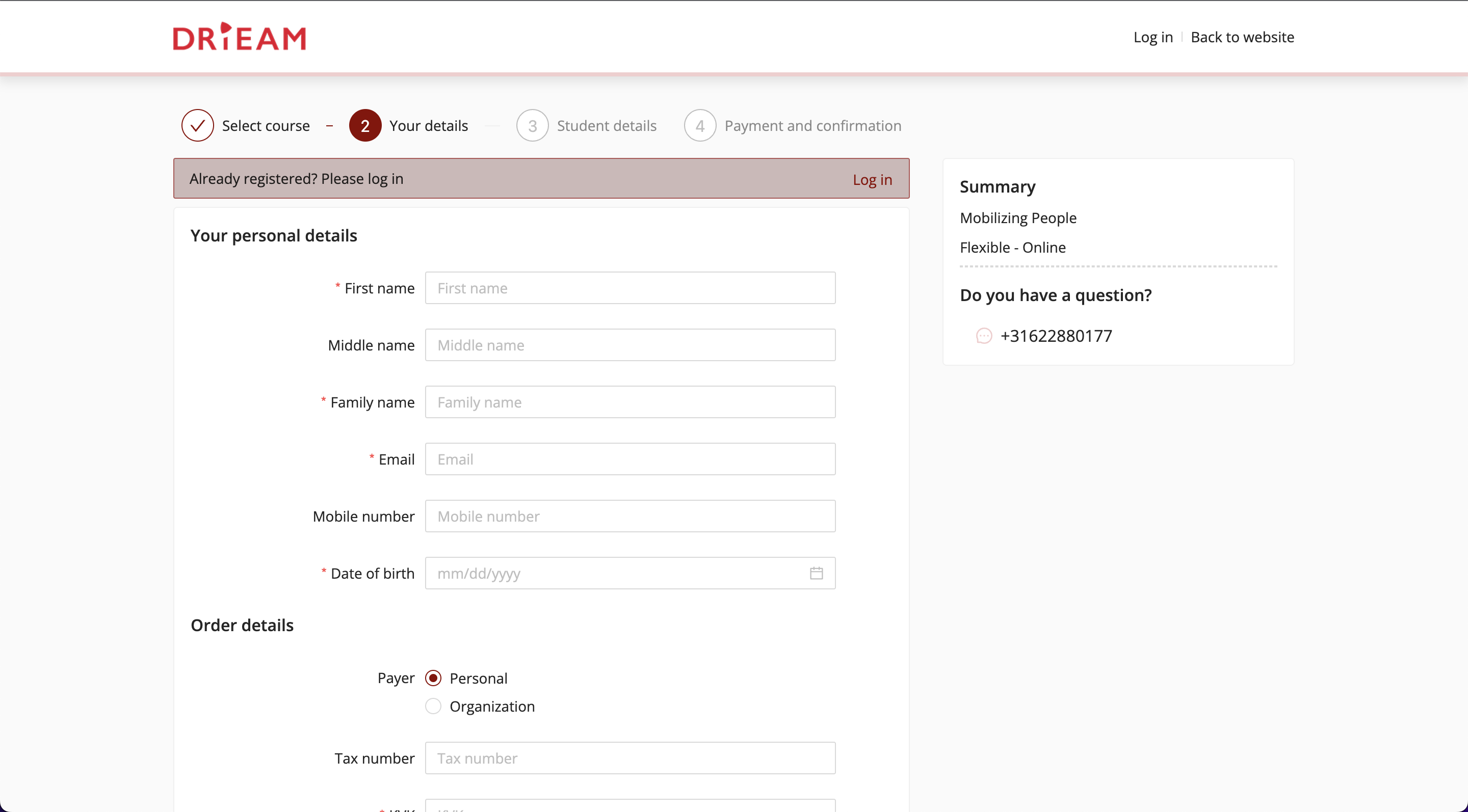Click the DRIEAM logo
This screenshot has width=1468, height=812.
(240, 37)
